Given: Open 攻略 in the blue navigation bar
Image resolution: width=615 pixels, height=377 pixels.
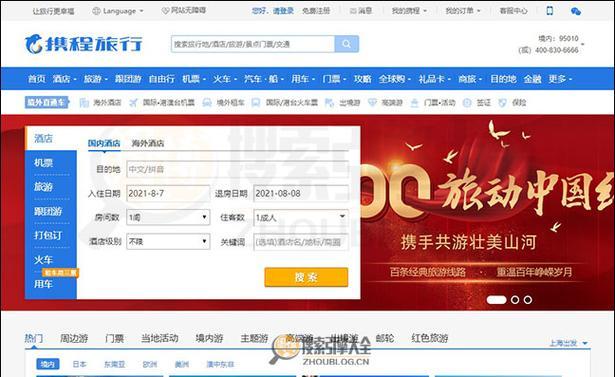Looking at the screenshot, I should 362,79.
